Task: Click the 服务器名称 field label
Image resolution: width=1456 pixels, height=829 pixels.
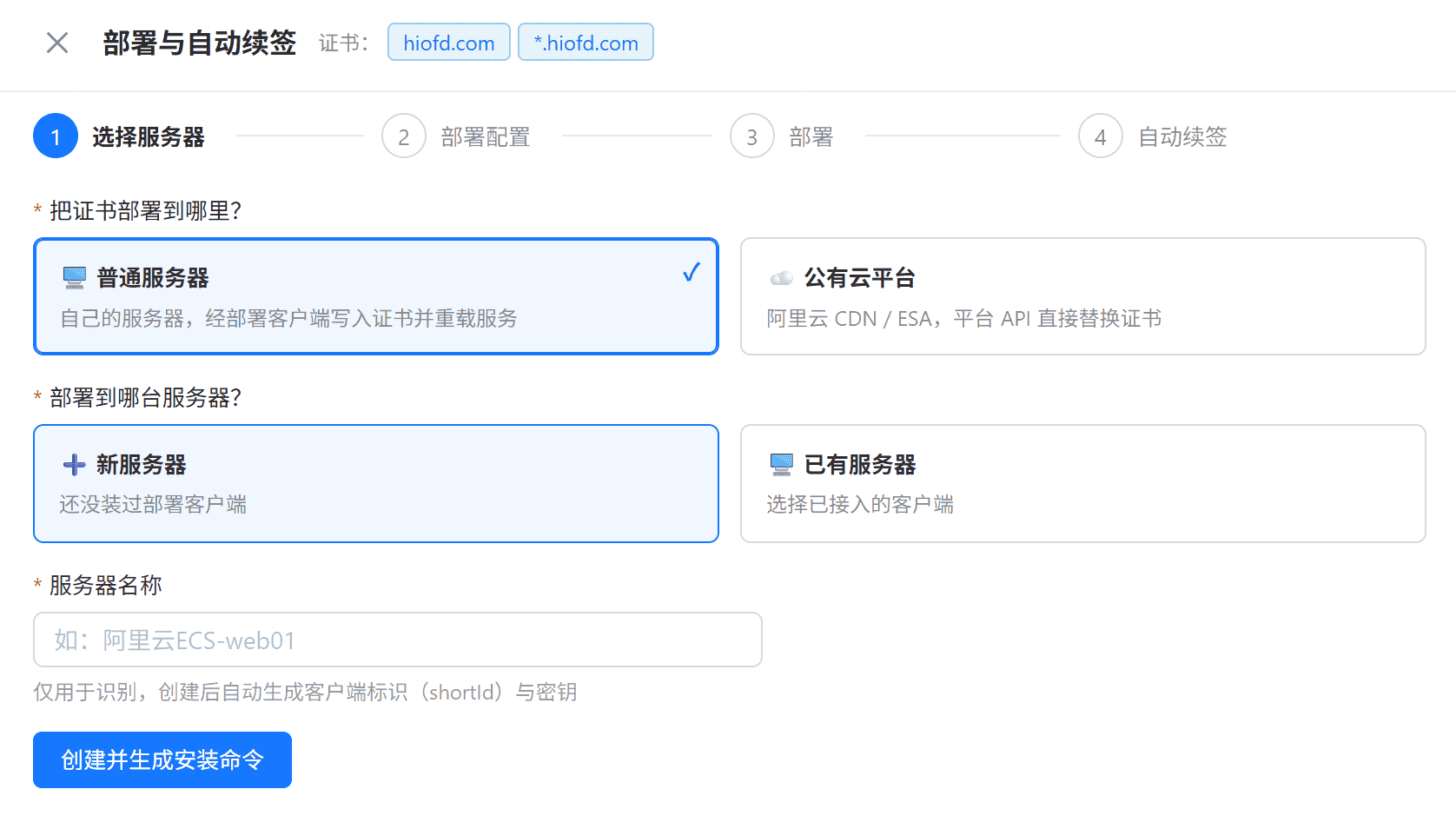Action: pos(106,586)
